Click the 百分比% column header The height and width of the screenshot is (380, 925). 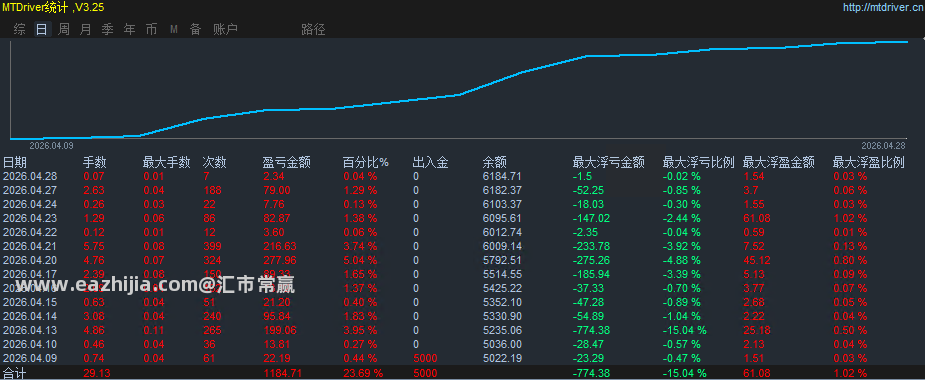pyautogui.click(x=366, y=162)
